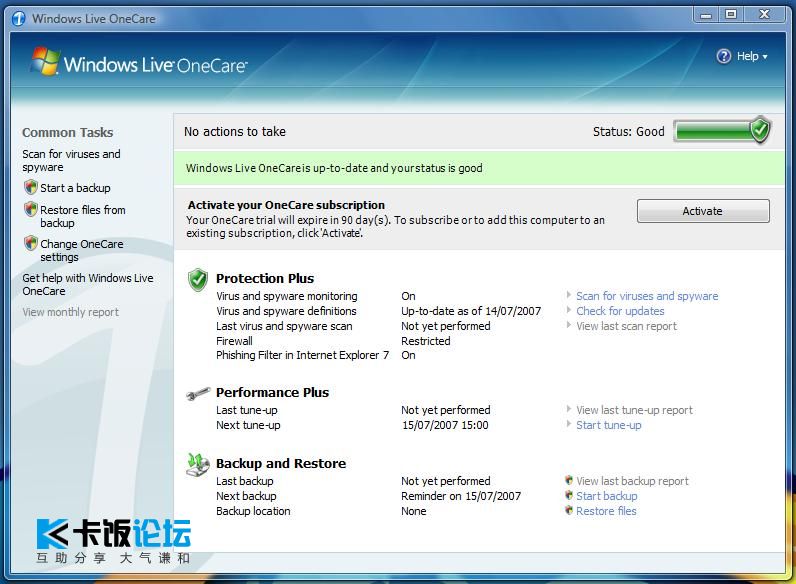Screen dimensions: 796x584
Task: Click the Protection Plus green shield icon
Action: click(197, 279)
